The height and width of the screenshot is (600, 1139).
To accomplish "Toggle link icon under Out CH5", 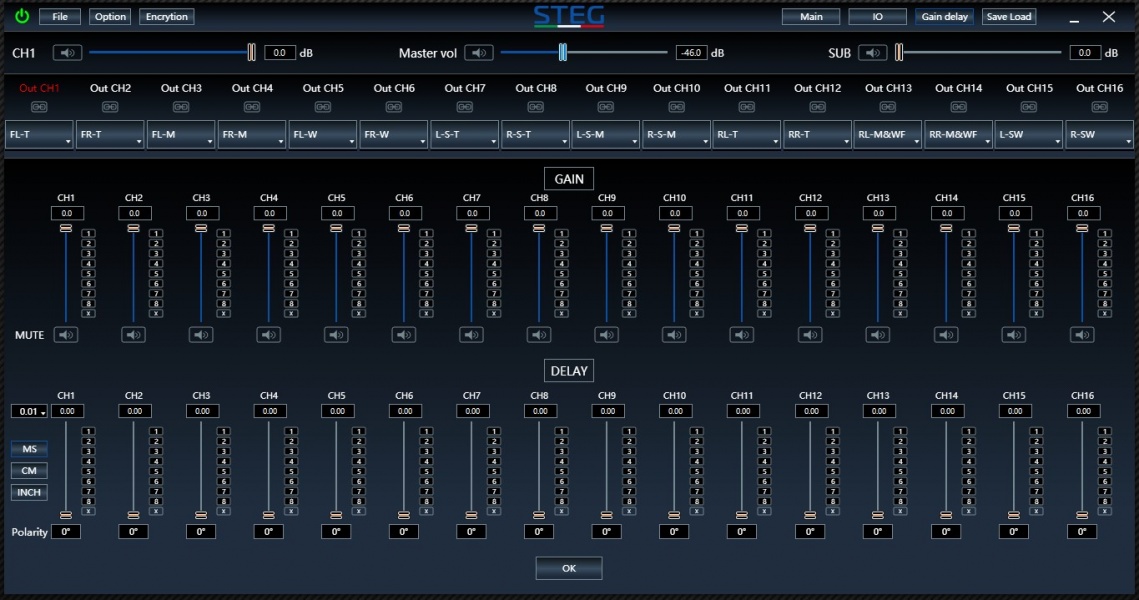I will (323, 107).
